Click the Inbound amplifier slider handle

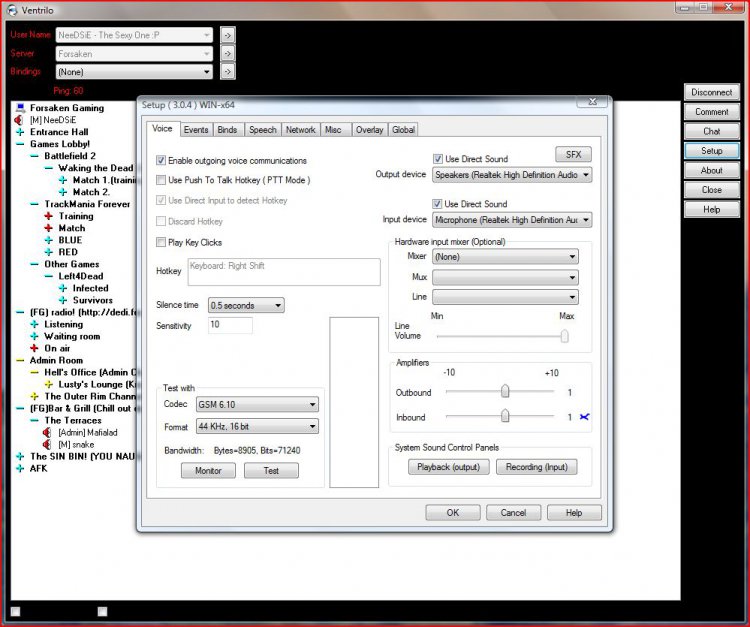[505, 416]
